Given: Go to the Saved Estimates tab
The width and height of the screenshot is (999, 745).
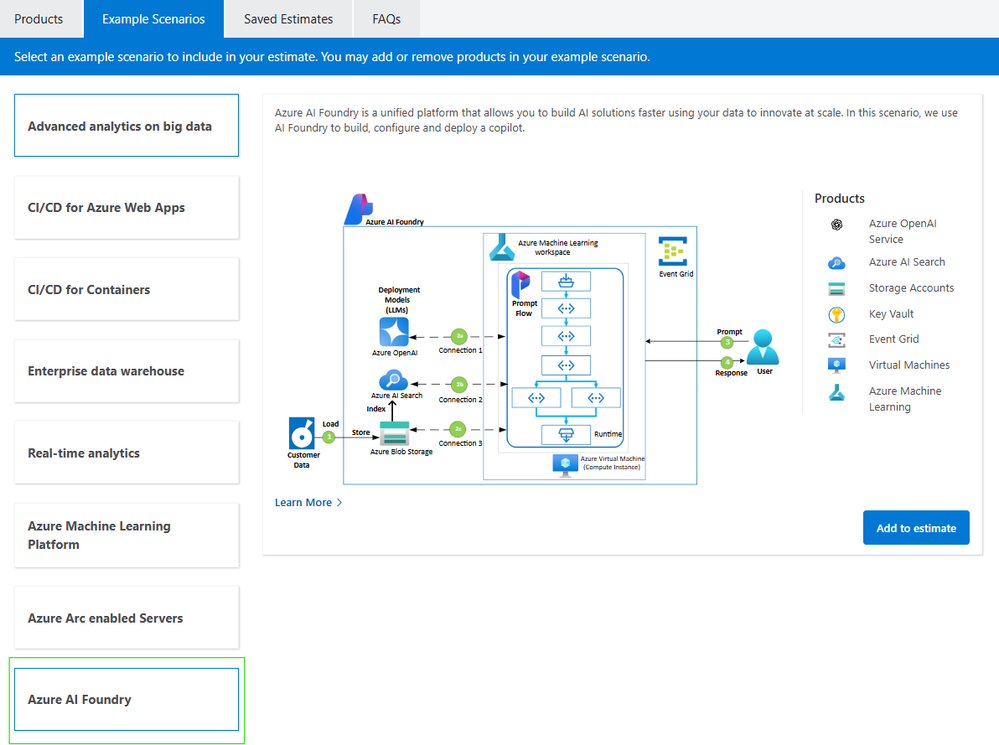Looking at the screenshot, I should (x=288, y=19).
